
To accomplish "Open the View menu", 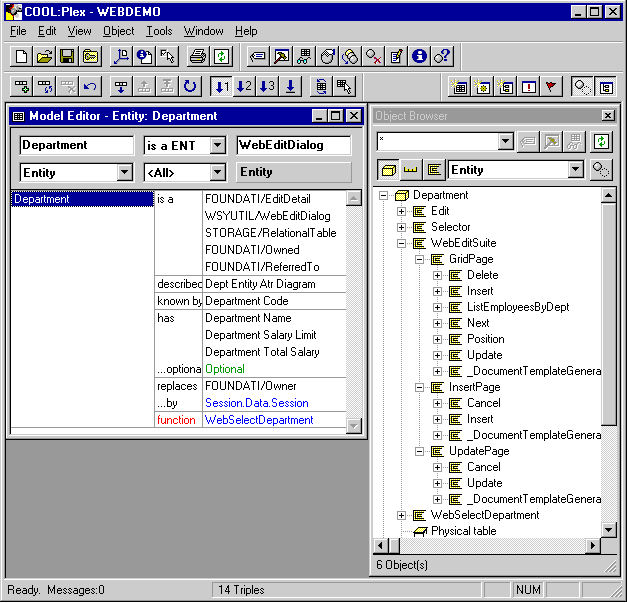I will point(79,31).
